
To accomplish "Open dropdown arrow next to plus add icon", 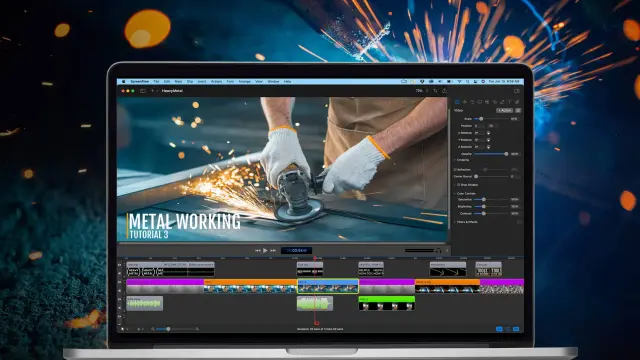I will tap(157, 91).
